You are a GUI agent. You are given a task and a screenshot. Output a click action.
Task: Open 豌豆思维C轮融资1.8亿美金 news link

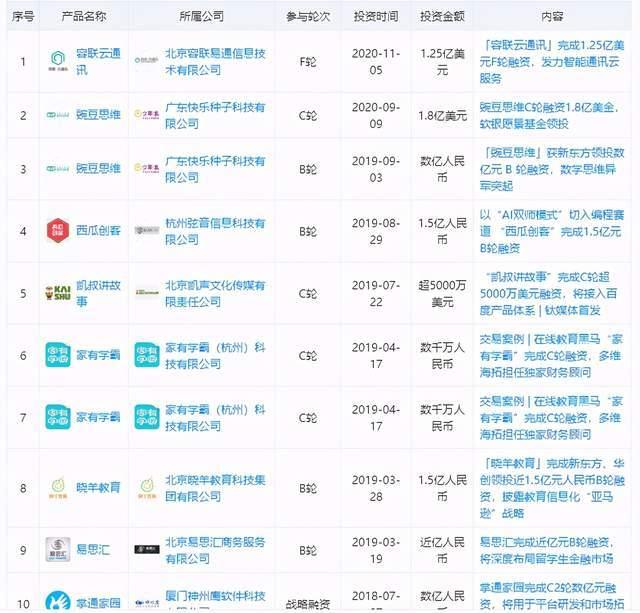pos(549,115)
